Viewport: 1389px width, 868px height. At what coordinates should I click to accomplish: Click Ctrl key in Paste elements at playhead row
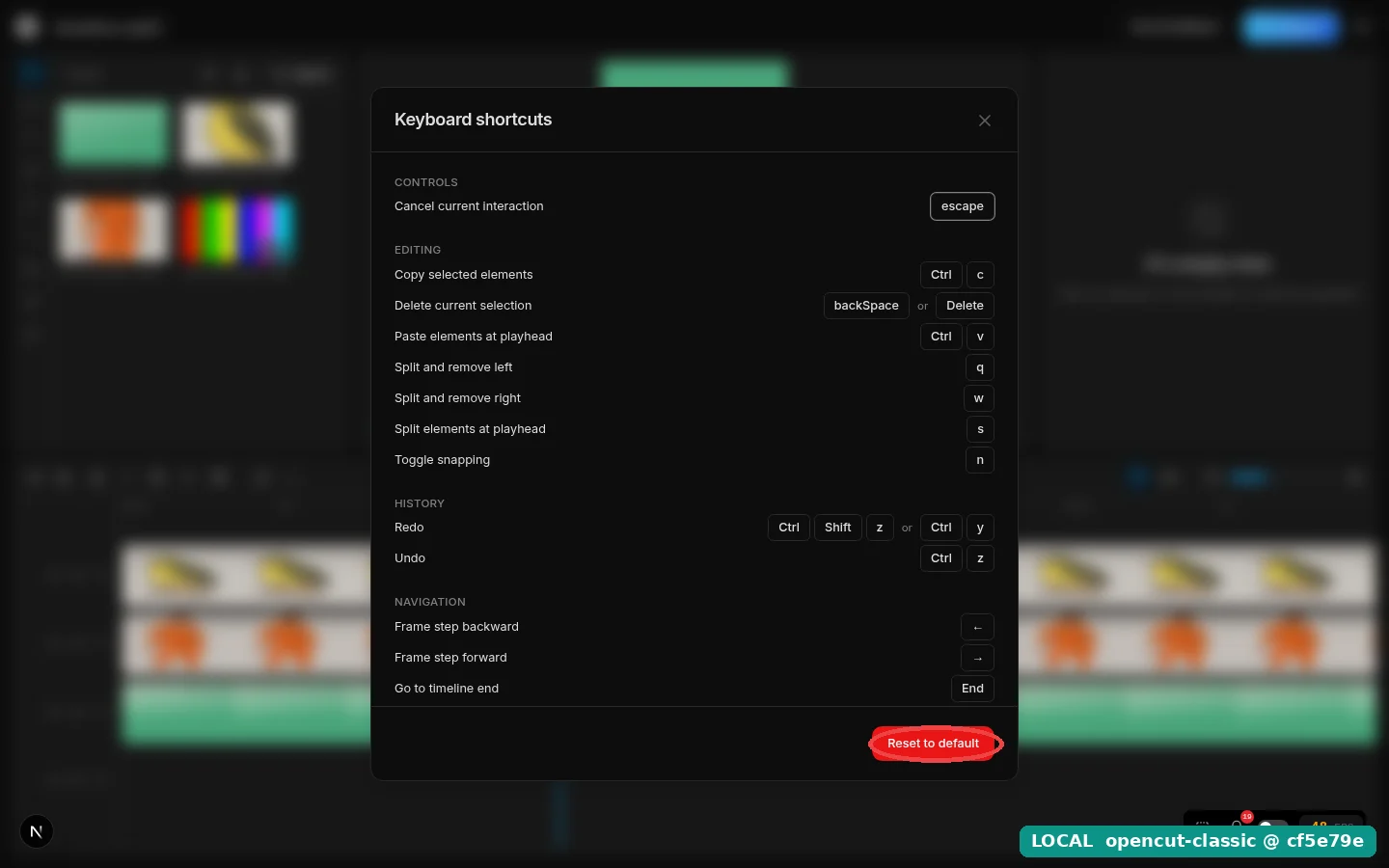[x=941, y=337]
